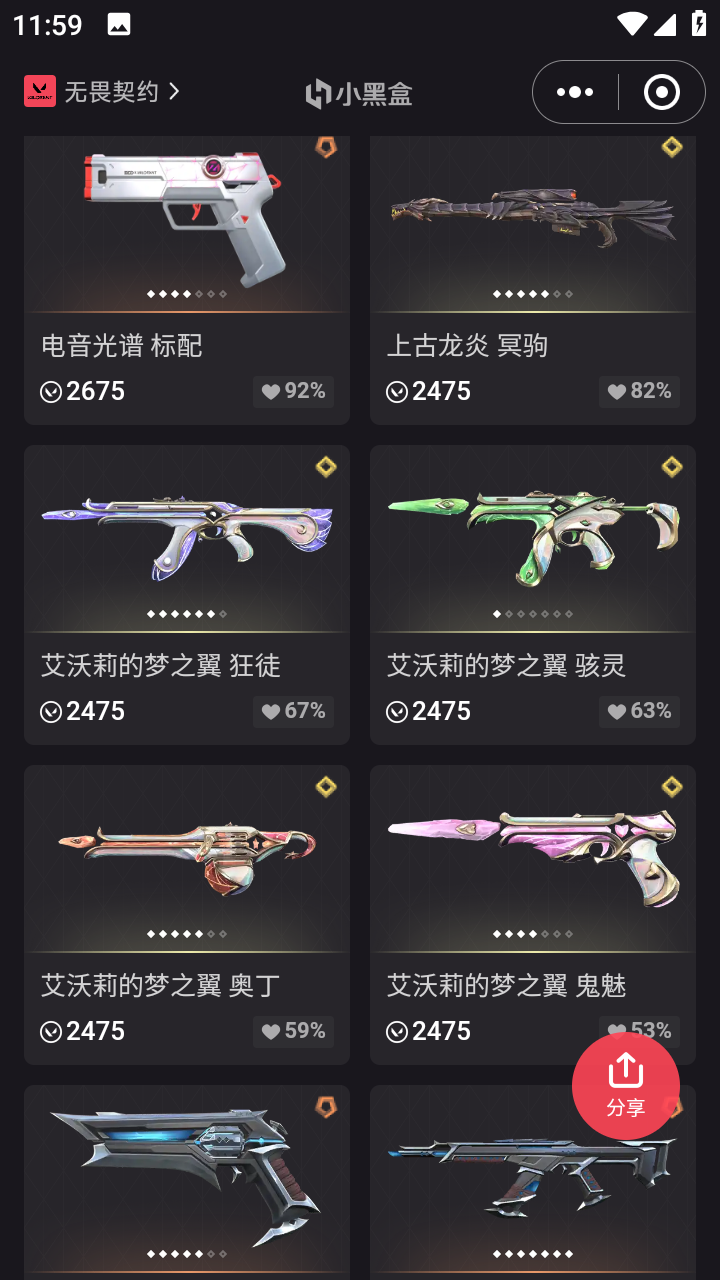Tap the red 分享 share button

pyautogui.click(x=626, y=1086)
